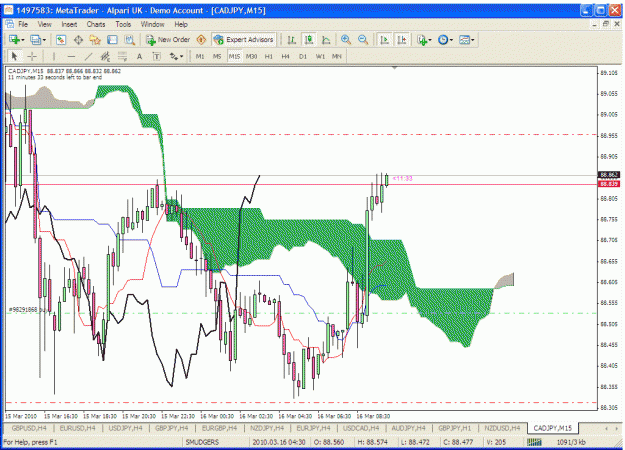Open the View menu
Screen dimensions: 625x450
point(45,24)
